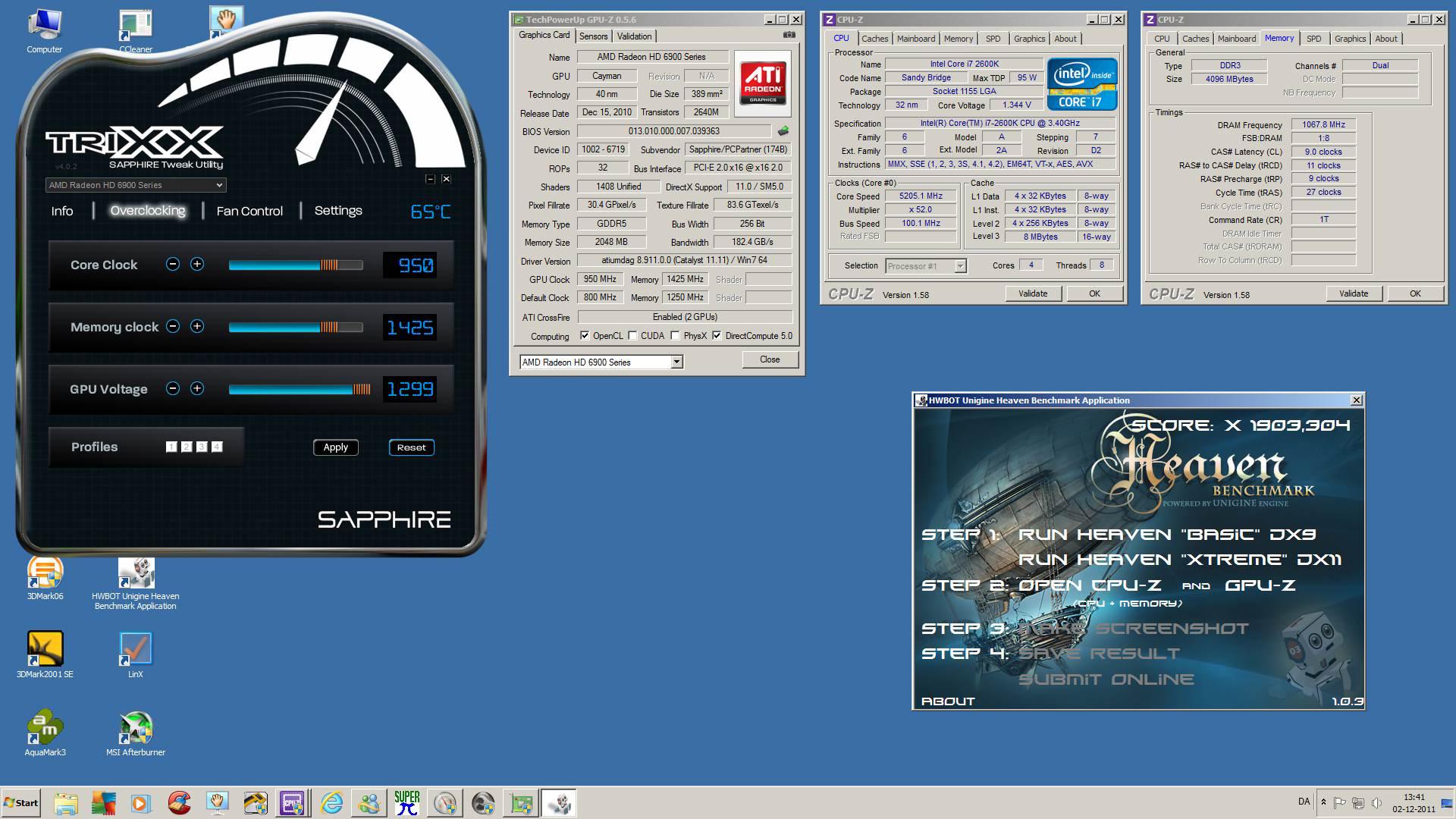Expand the Processor #1 selection dropdown in CPU-Z
The width and height of the screenshot is (1456, 819).
tap(960, 266)
